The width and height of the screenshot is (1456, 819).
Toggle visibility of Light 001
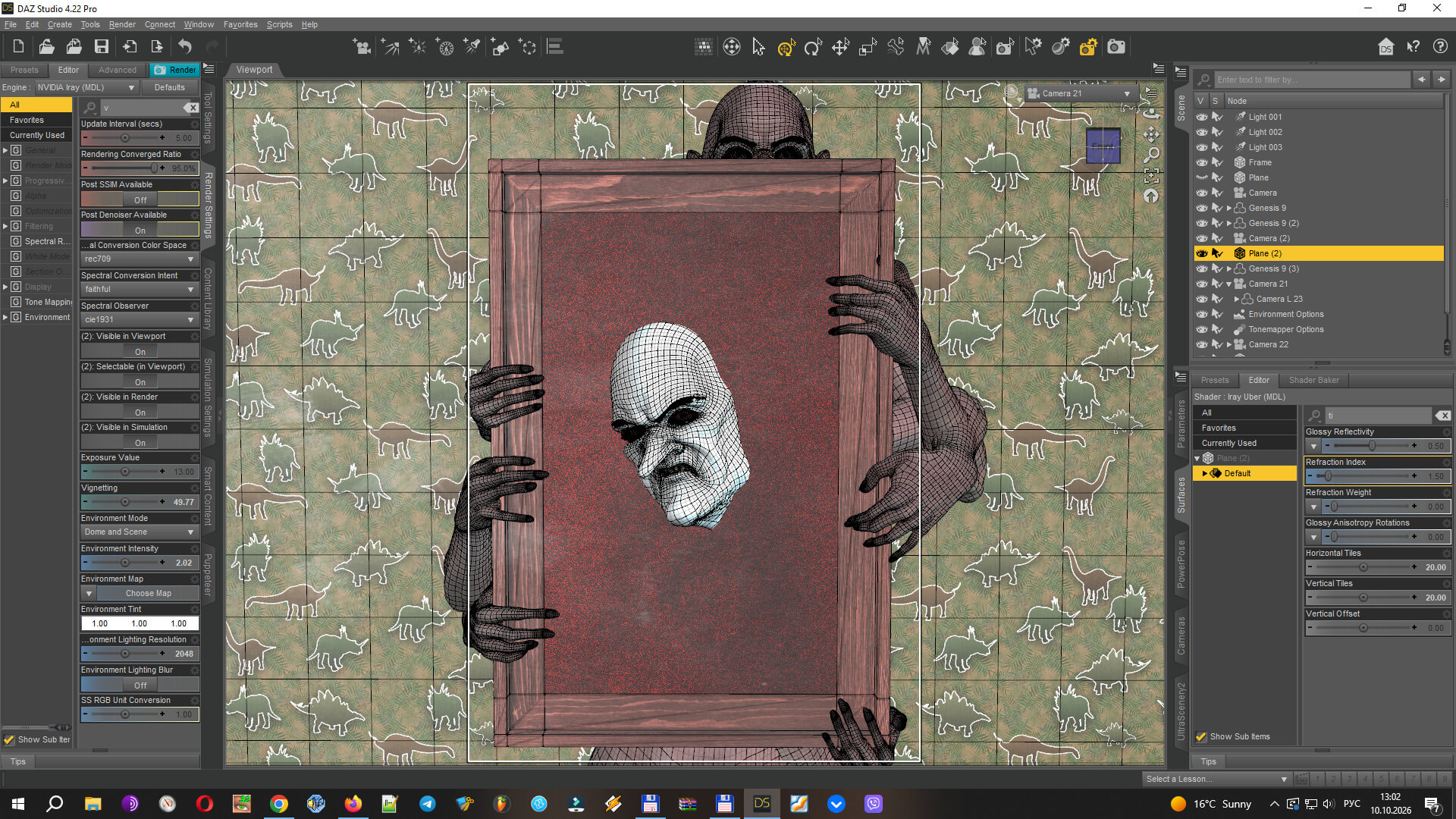coord(1201,117)
